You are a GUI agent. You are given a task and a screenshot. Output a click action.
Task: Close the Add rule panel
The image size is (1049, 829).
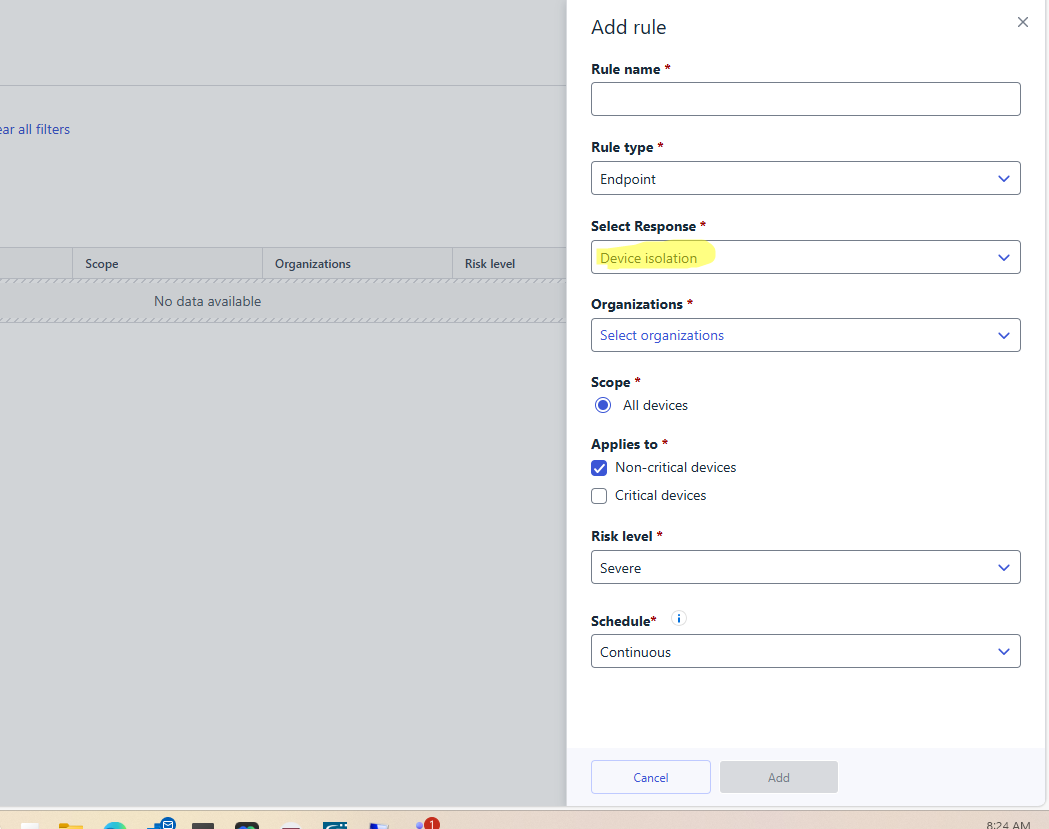pyautogui.click(x=1022, y=22)
